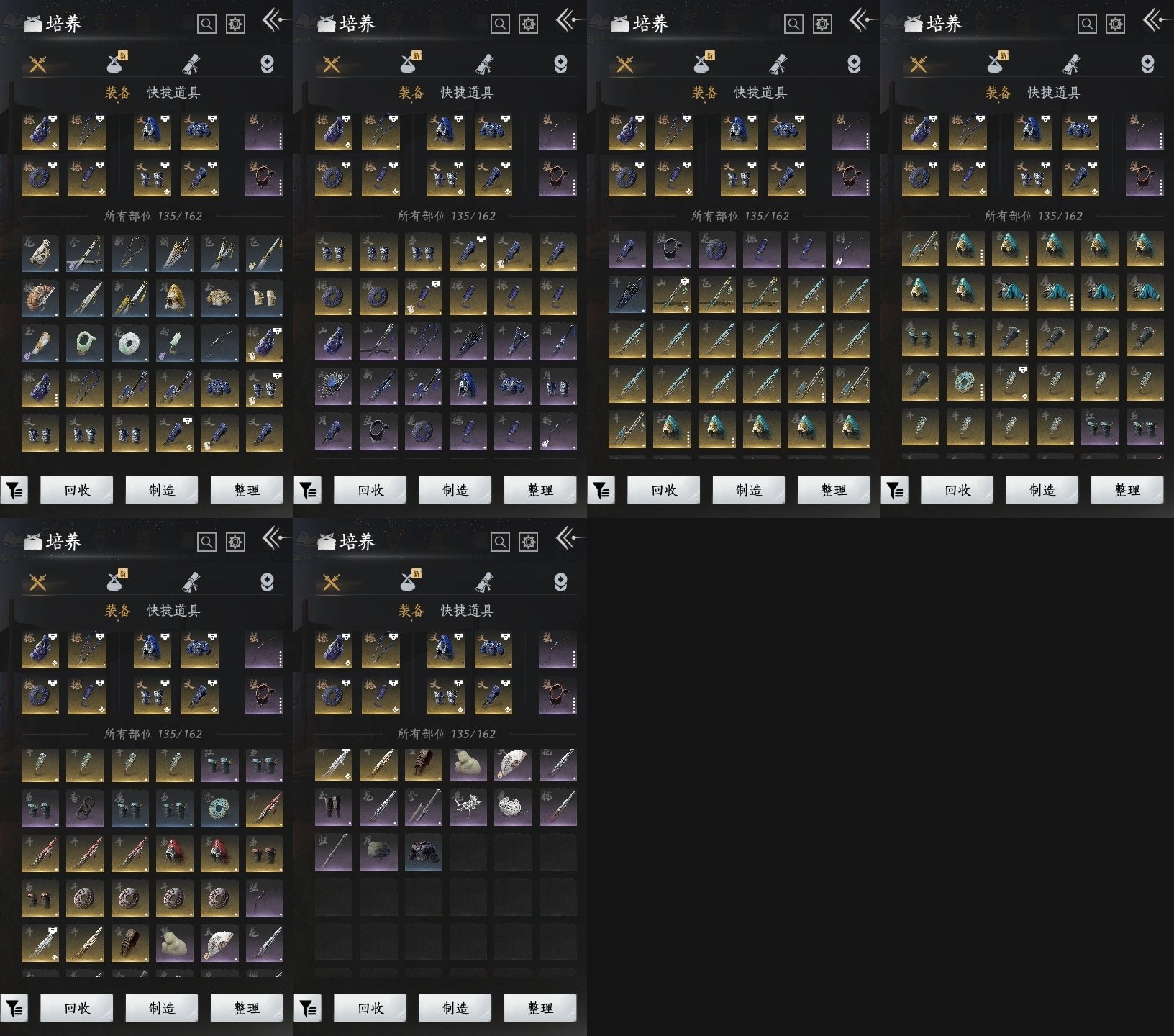1174x1036 pixels.
Task: Open the bag category marked 新 in top-left screenshot
Action: click(117, 63)
